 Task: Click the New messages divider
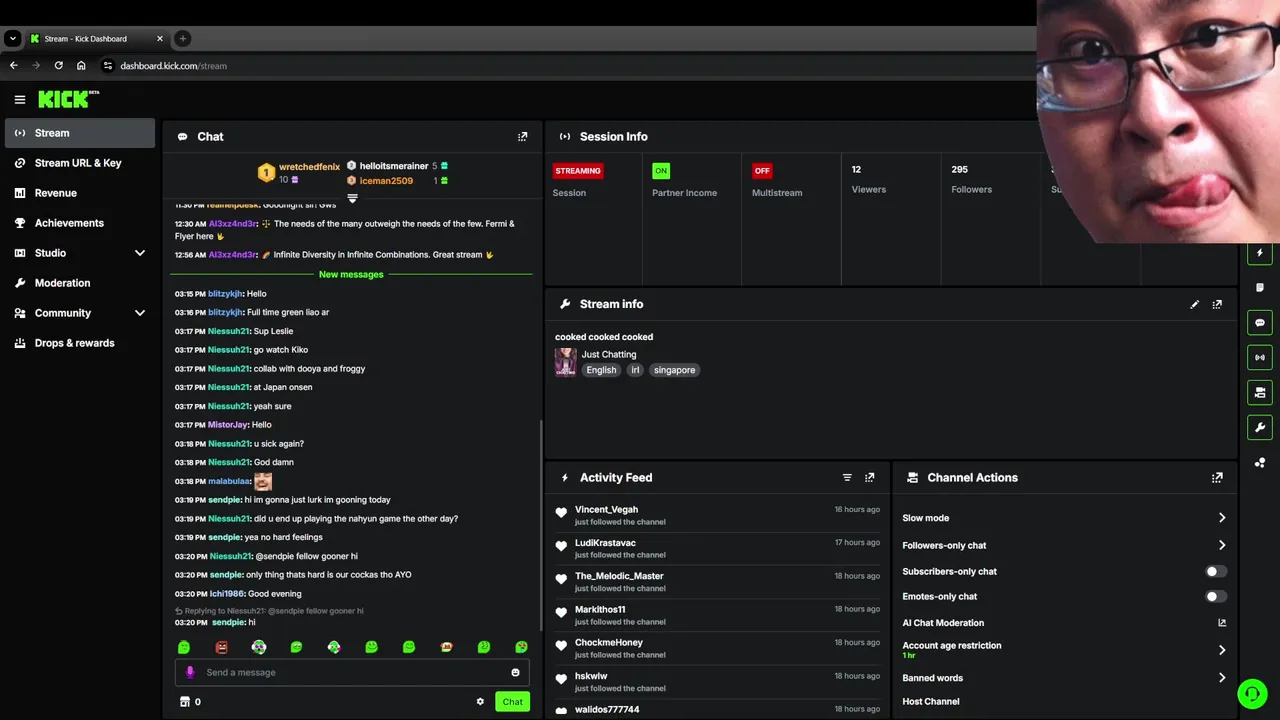(351, 274)
